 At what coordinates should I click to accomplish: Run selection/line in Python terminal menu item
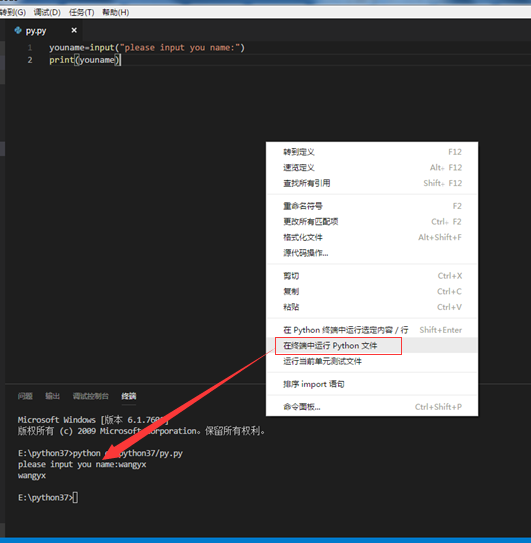372,330
